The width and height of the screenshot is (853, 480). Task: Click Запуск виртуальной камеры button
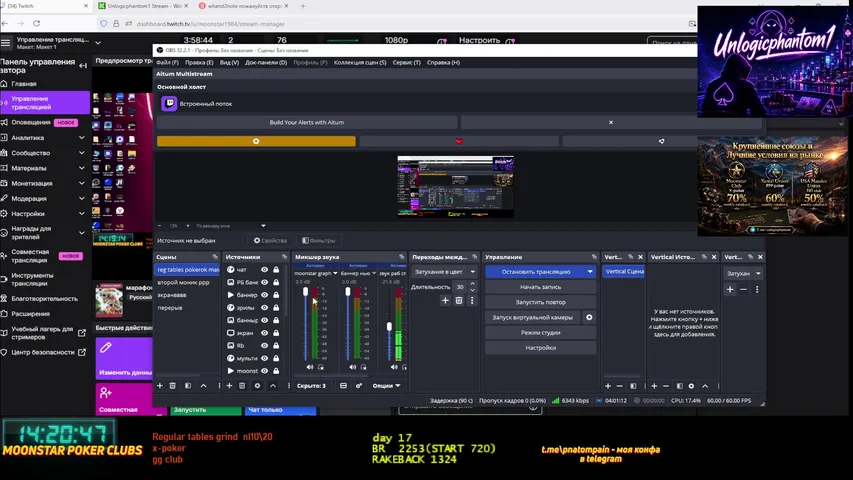pos(533,317)
